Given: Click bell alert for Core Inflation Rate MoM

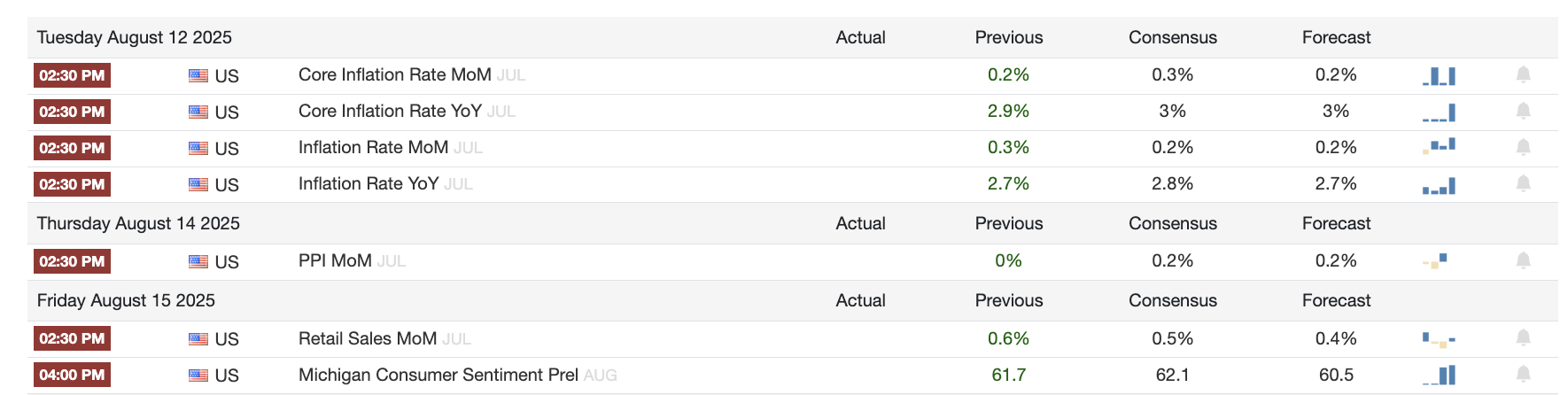Looking at the screenshot, I should point(1523,75).
